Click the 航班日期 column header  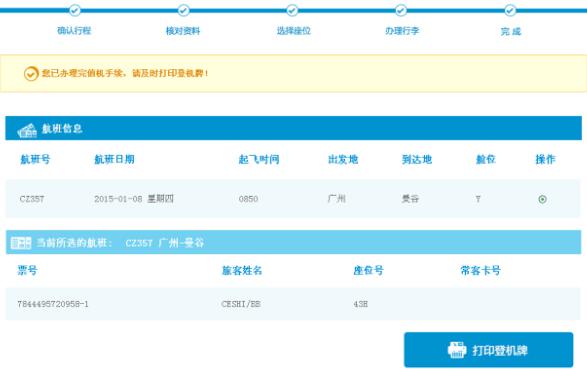pyautogui.click(x=115, y=159)
